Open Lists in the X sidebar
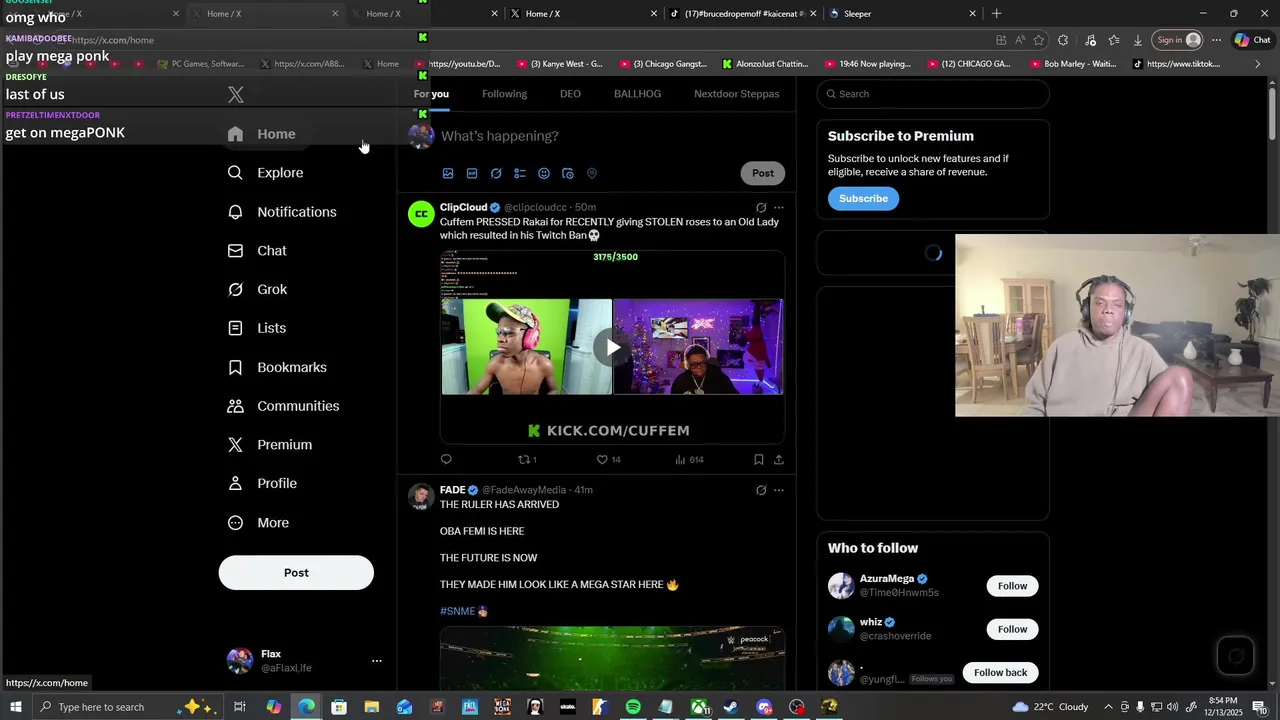The width and height of the screenshot is (1280, 720). (x=258, y=328)
